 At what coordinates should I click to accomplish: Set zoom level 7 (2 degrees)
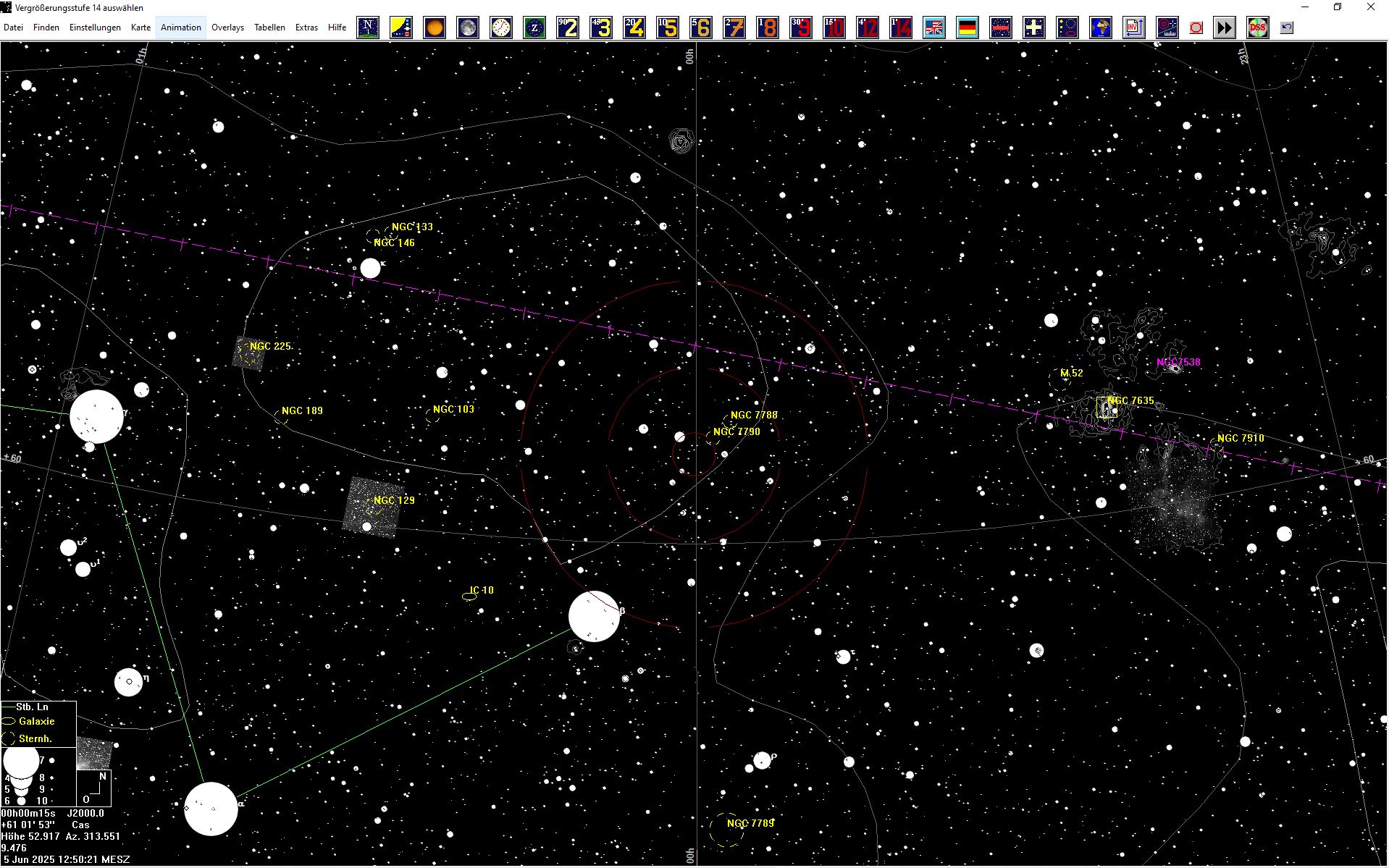point(734,28)
